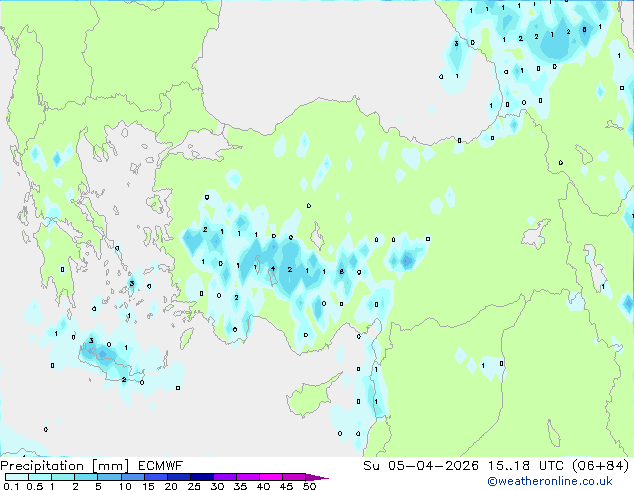Image resolution: width=634 pixels, height=490 pixels.
Task: Click the 10–15 mm legend swatch
Action: 132,477
